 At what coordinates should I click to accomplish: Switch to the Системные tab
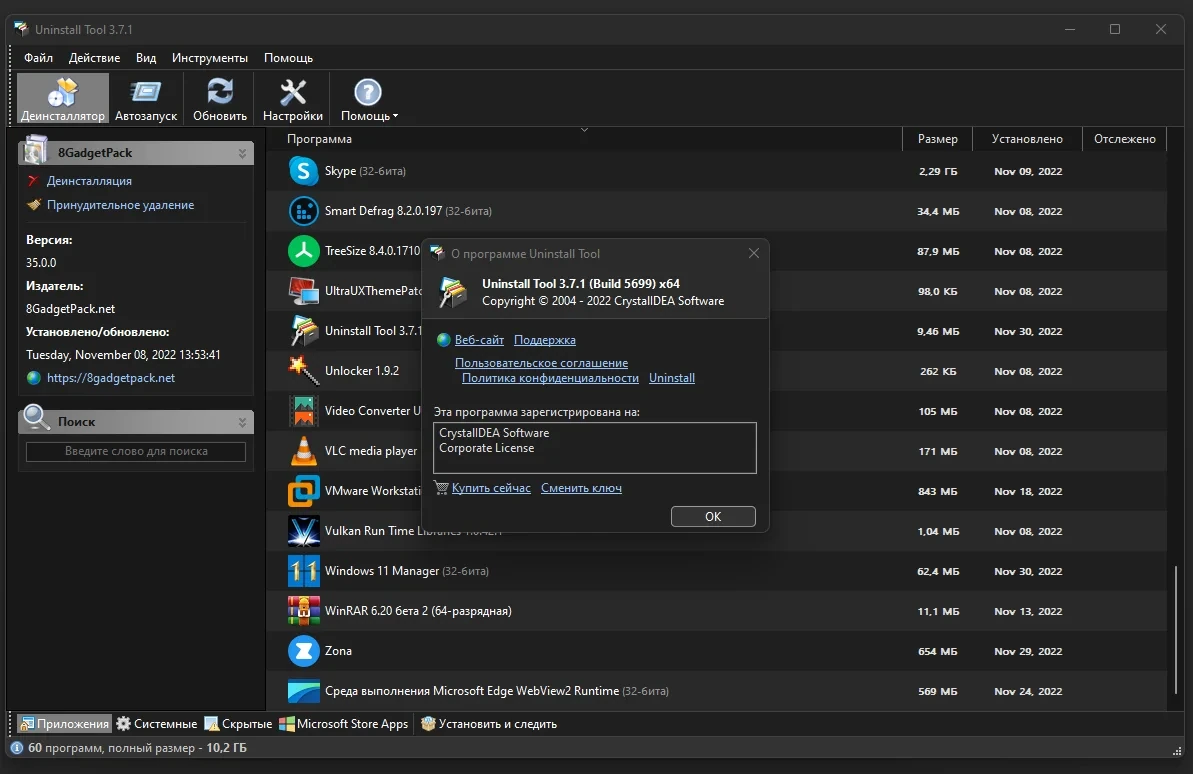[x=157, y=724]
